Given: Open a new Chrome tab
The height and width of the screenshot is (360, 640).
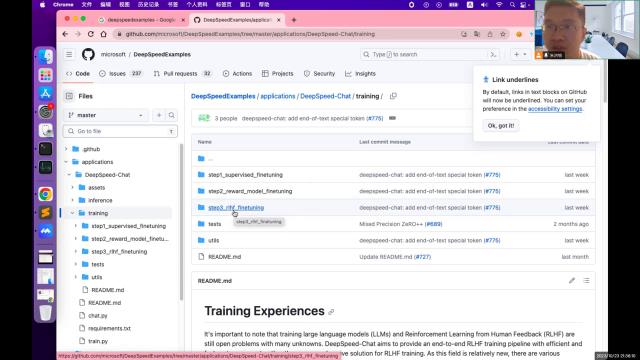Looking at the screenshot, I should coord(293,20).
